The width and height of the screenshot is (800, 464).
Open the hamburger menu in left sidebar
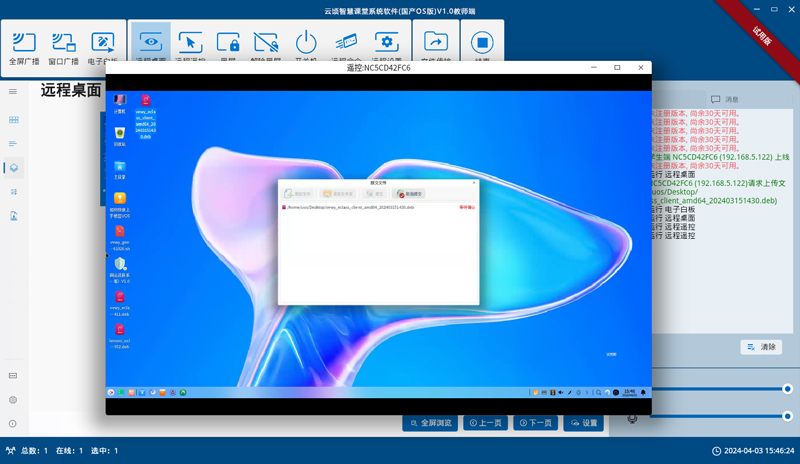13,92
